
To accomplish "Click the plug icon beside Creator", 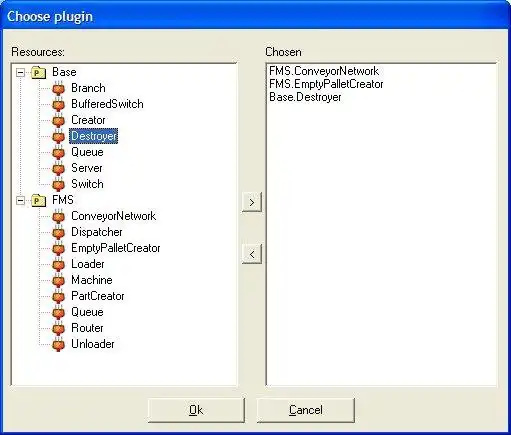I will (x=58, y=120).
